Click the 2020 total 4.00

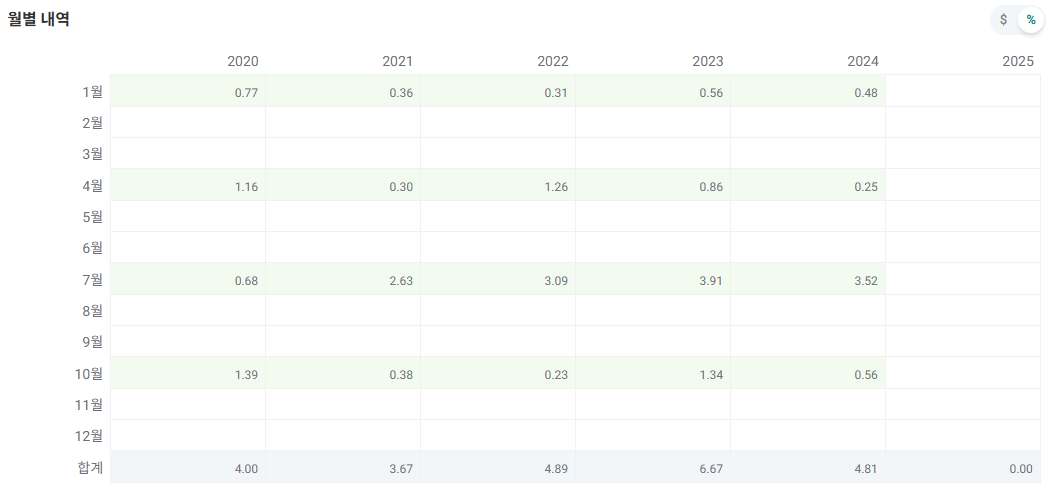coord(246,469)
